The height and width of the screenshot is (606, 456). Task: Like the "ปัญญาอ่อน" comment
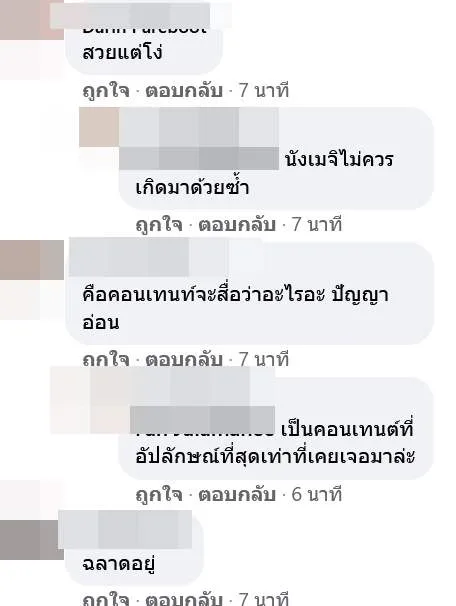point(106,359)
